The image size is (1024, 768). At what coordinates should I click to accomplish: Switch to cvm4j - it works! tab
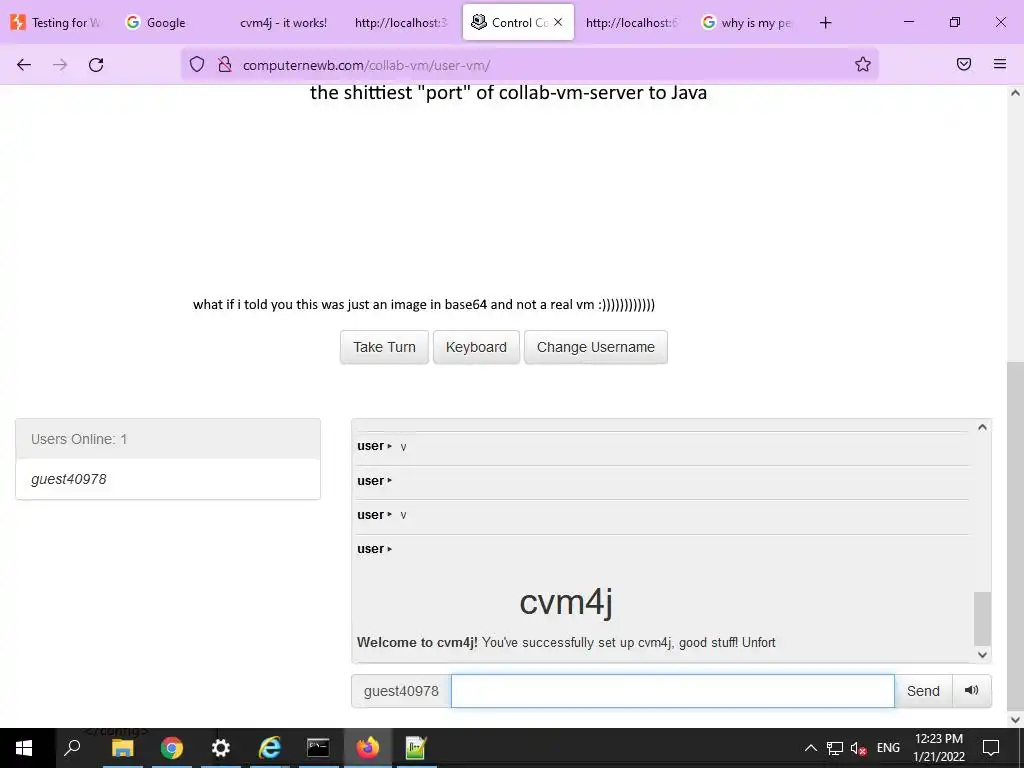(283, 22)
